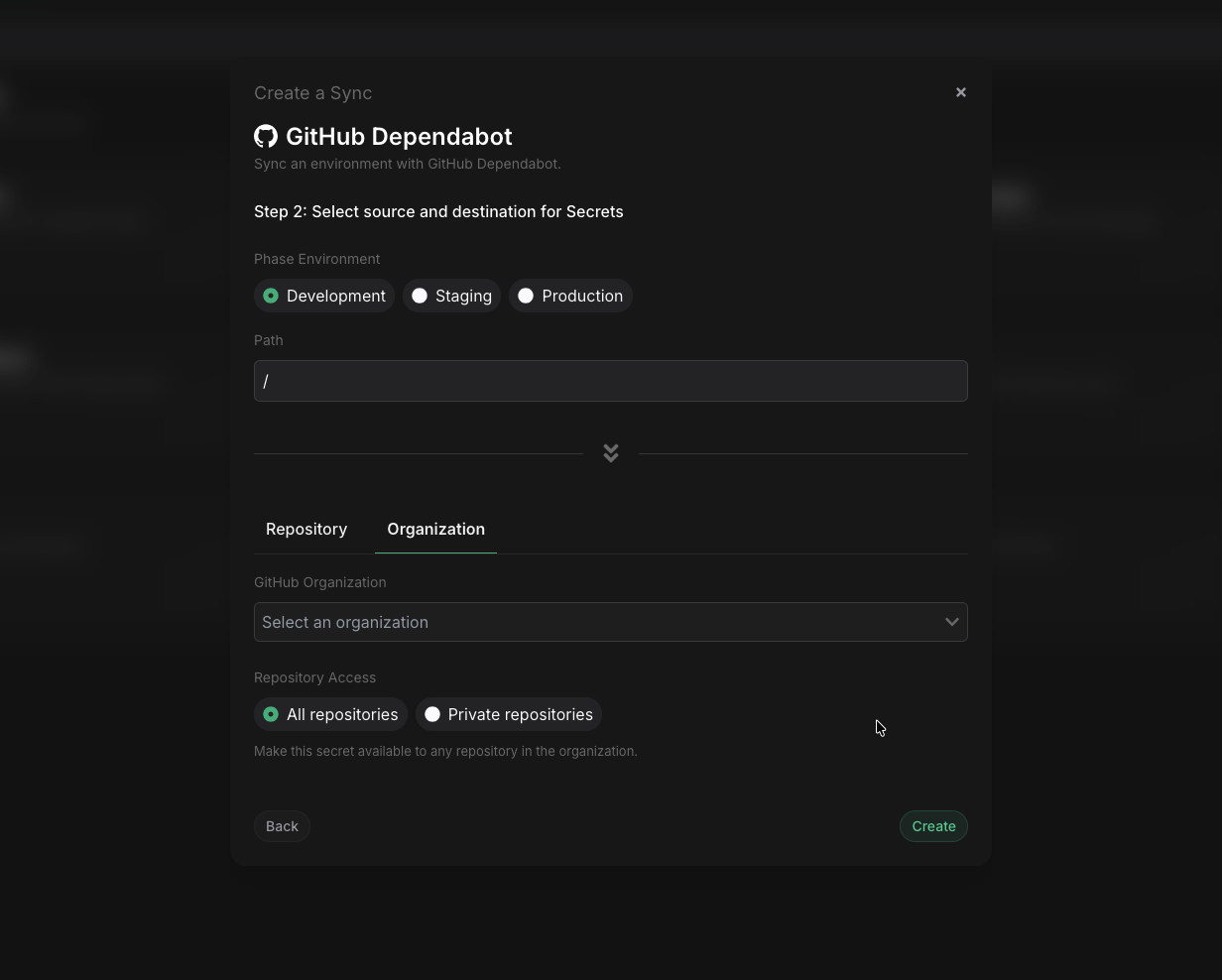1222x980 pixels.
Task: Focus the Path input field
Action: tap(611, 381)
